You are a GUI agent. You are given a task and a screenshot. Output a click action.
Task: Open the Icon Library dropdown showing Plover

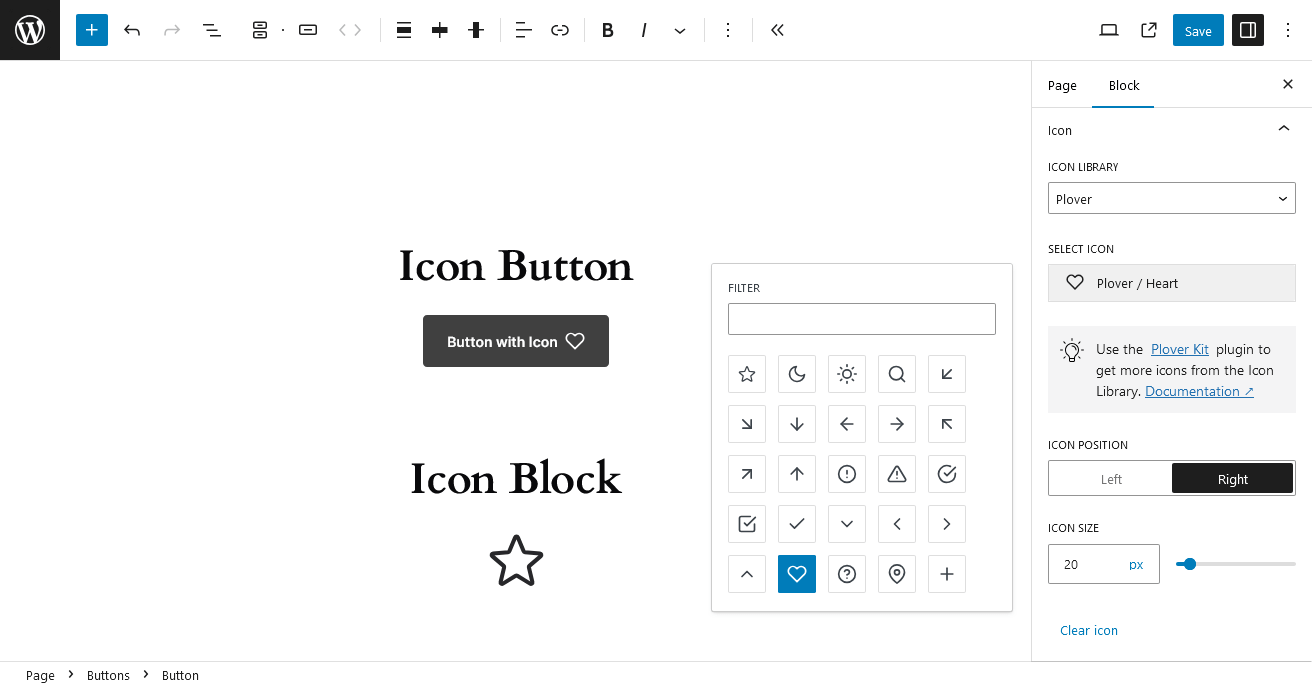click(x=1171, y=198)
